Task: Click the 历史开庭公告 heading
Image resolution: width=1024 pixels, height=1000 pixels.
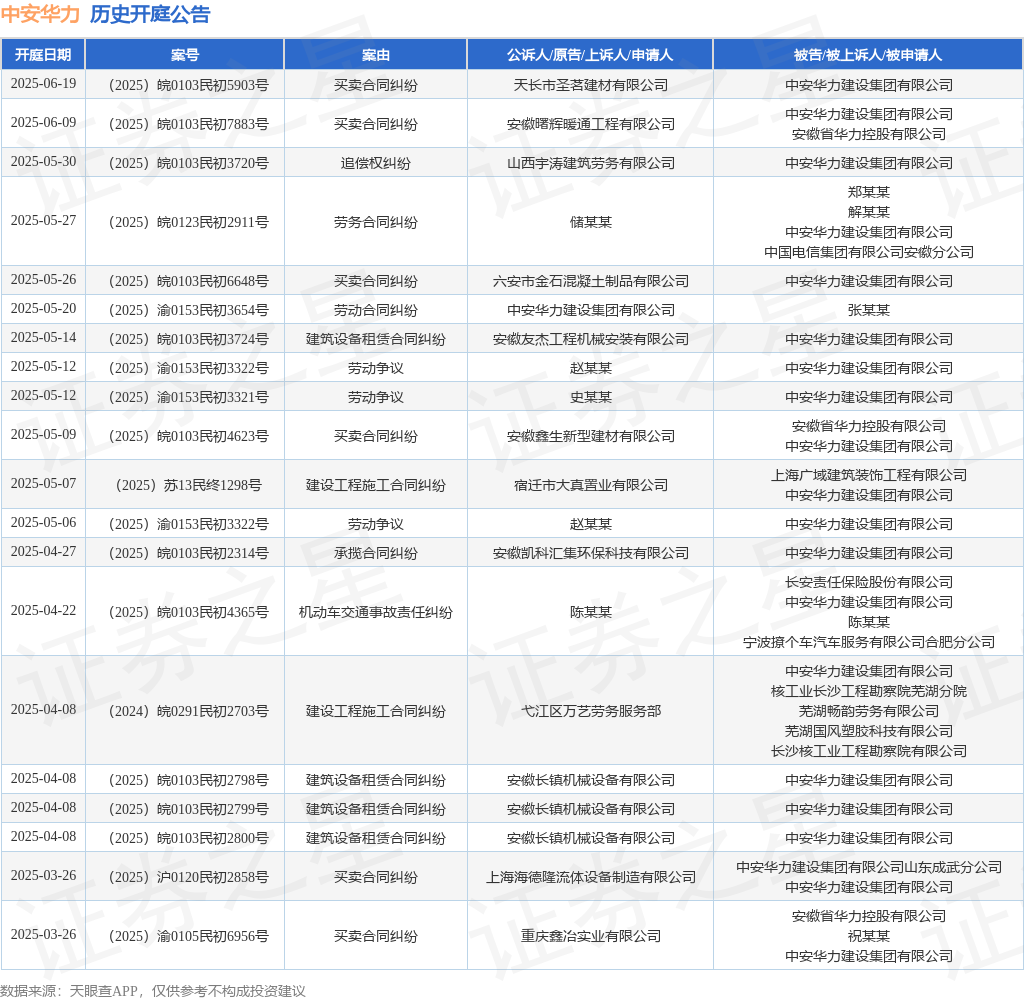Action: [150, 14]
